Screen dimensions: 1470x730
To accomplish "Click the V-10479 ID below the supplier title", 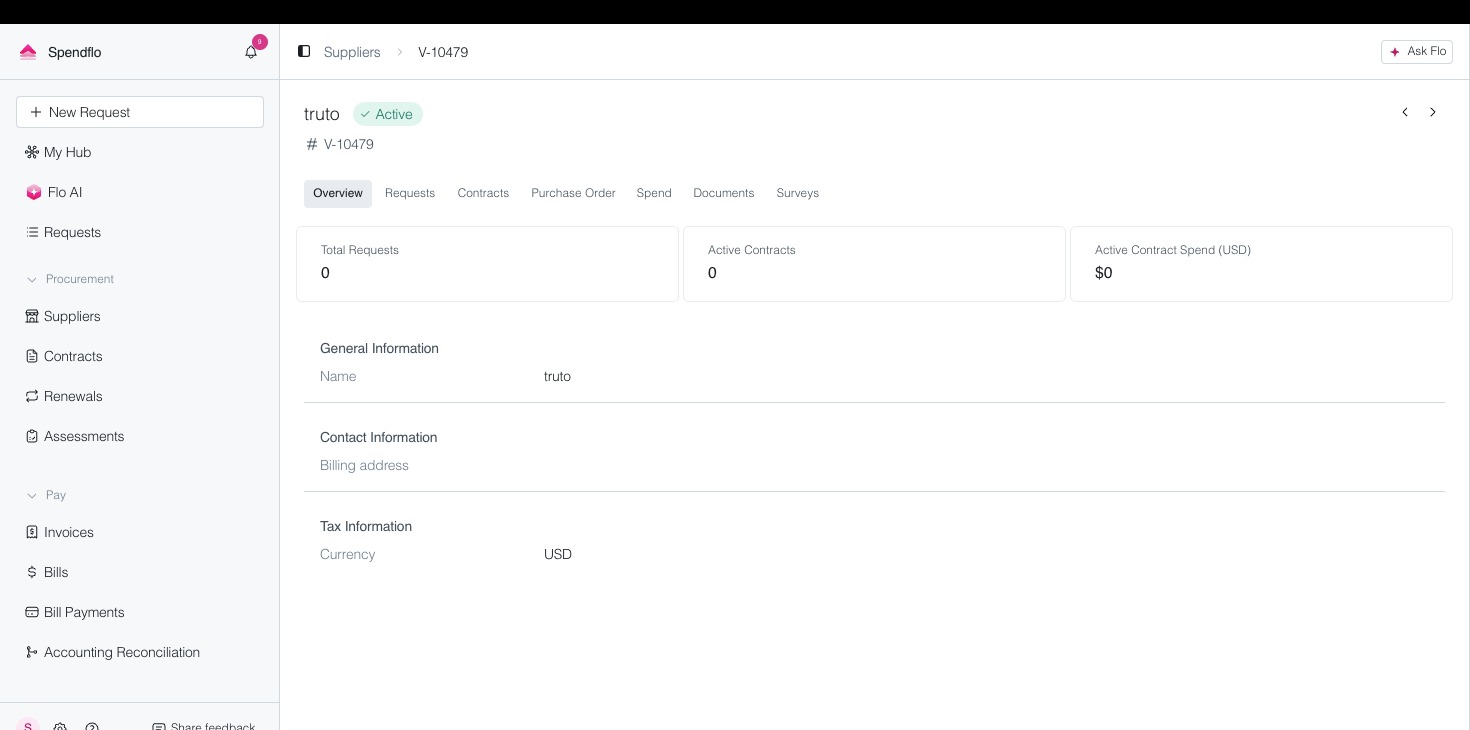I will pos(349,144).
